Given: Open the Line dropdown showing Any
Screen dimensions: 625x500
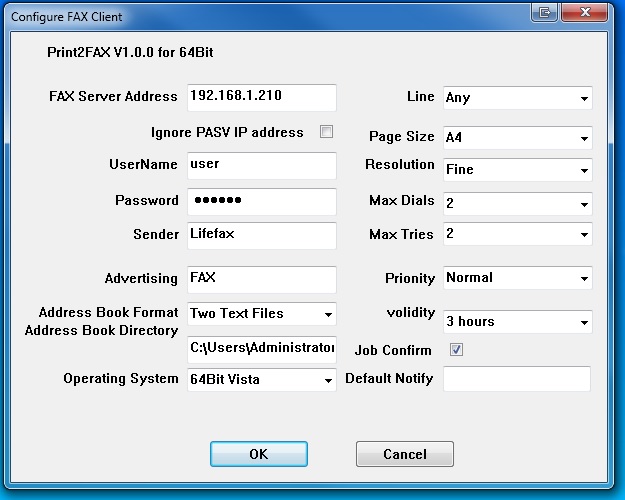Looking at the screenshot, I should pos(517,98).
